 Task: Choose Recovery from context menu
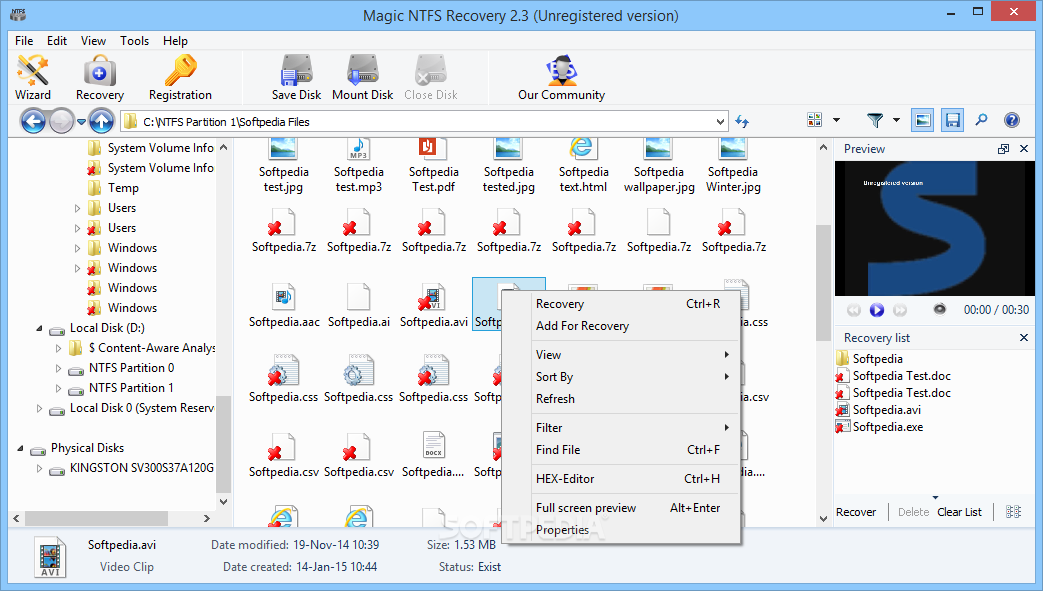click(621, 303)
